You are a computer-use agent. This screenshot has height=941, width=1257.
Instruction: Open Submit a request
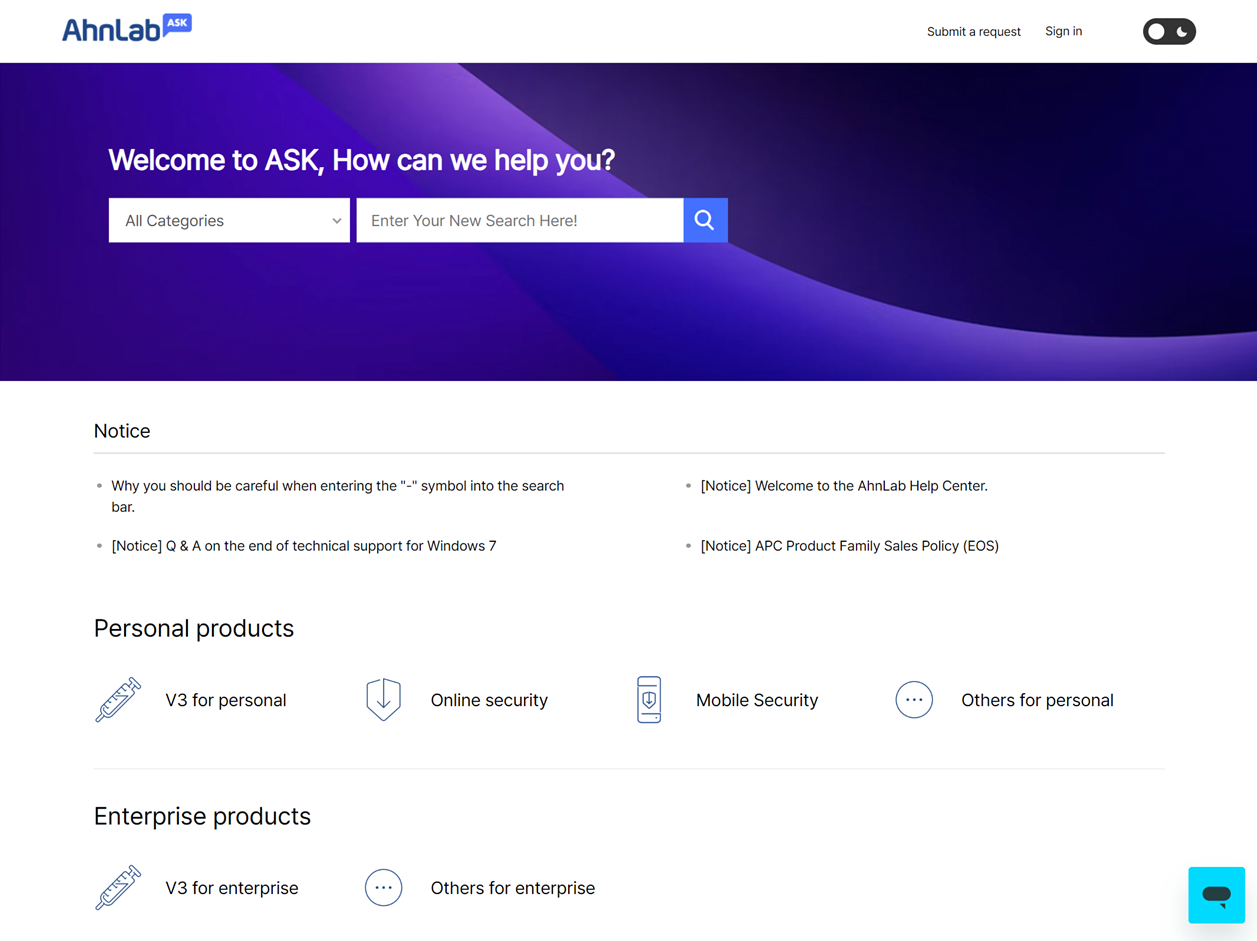974,32
